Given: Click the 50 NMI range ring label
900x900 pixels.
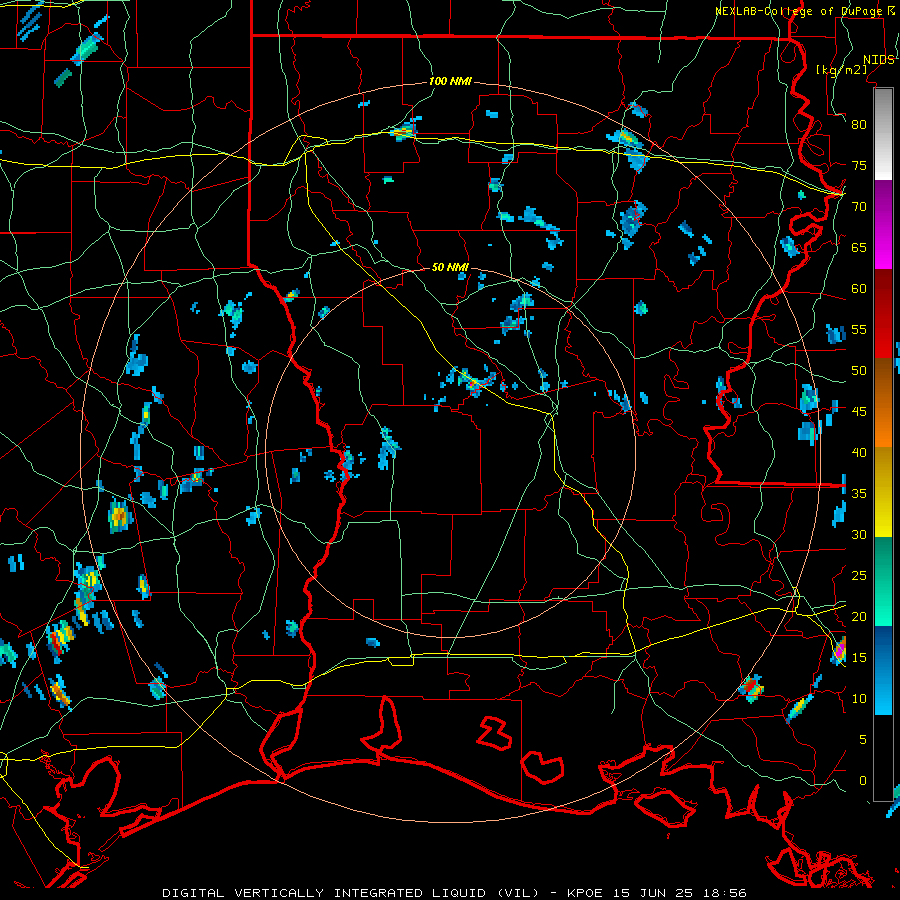Looking at the screenshot, I should coord(450,267).
